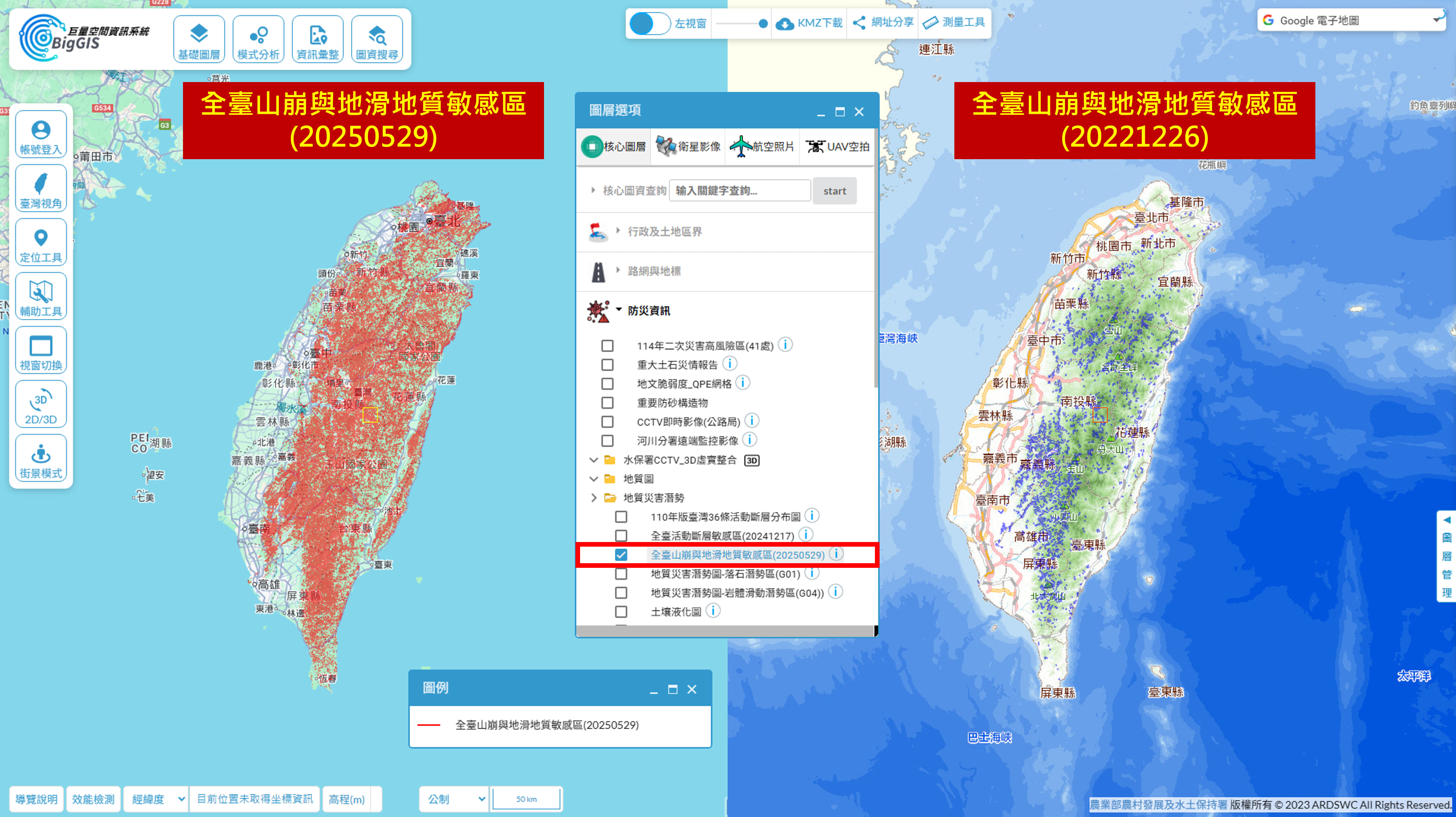Click the start search button
The width and height of the screenshot is (1456, 817).
point(834,191)
